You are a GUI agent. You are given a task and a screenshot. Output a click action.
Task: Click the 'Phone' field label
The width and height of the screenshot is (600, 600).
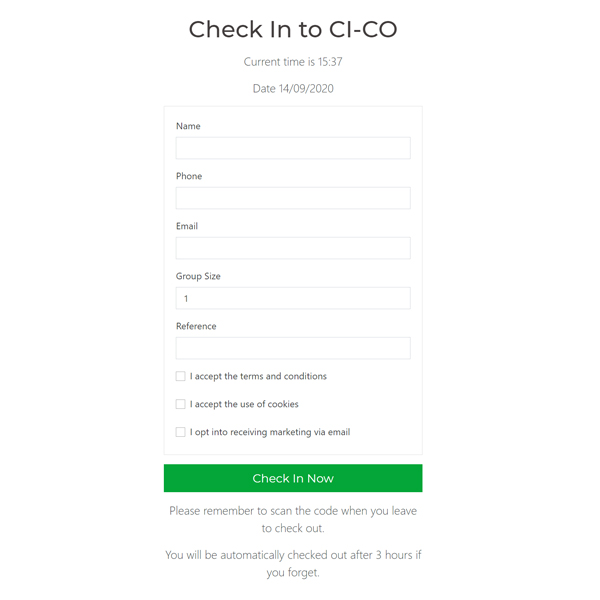[189, 176]
